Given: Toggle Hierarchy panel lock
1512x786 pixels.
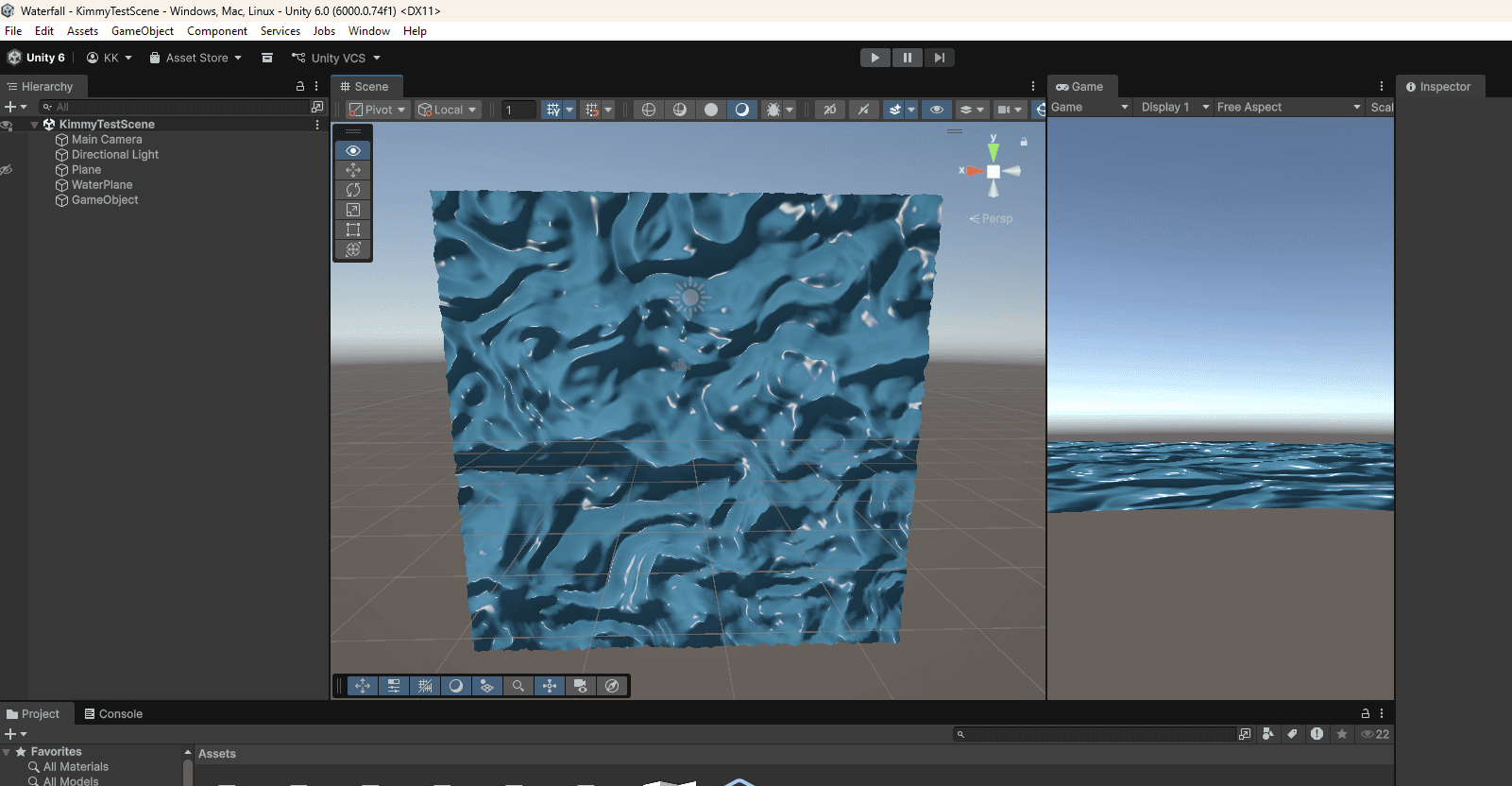Looking at the screenshot, I should [300, 86].
